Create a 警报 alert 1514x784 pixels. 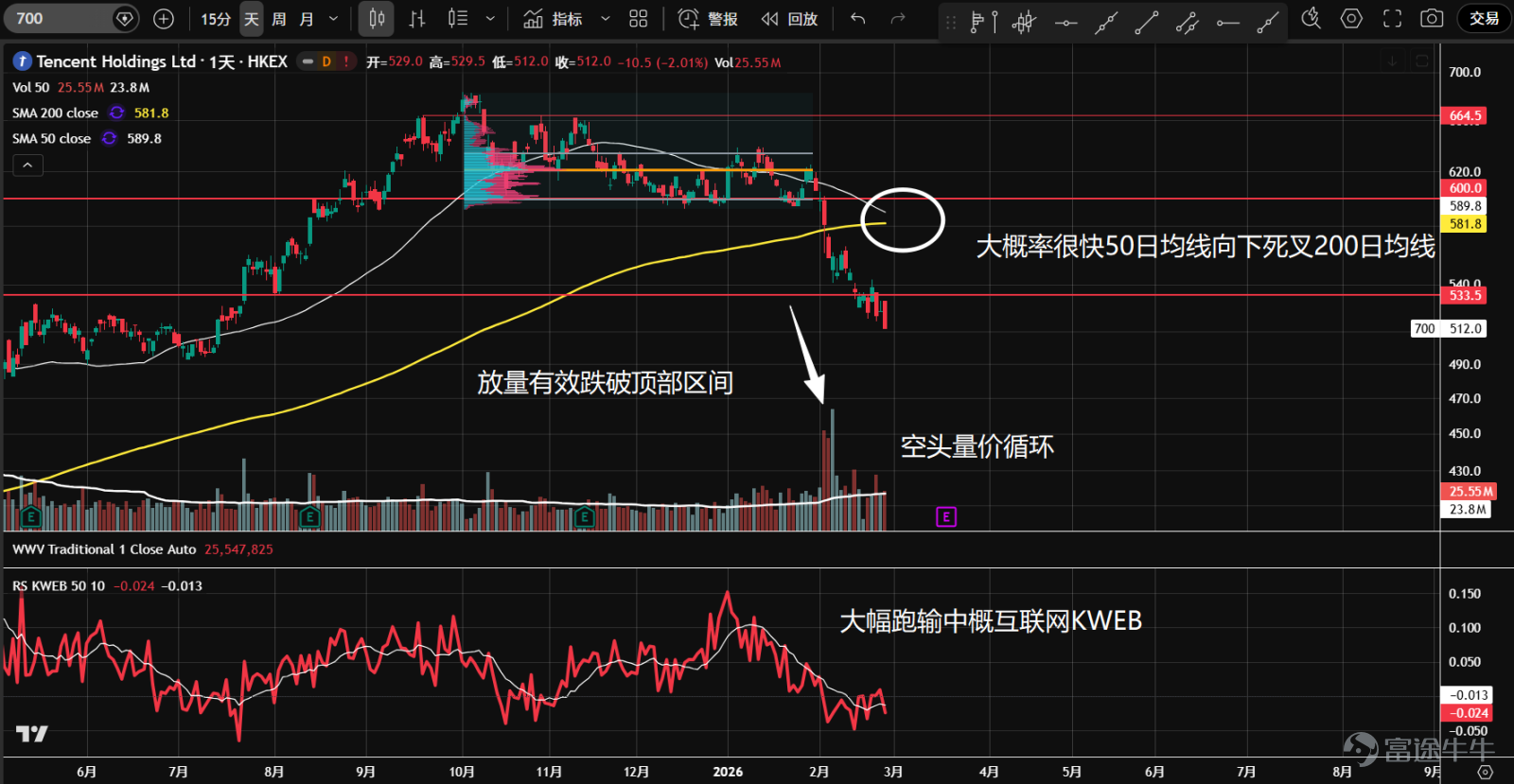coord(708,18)
